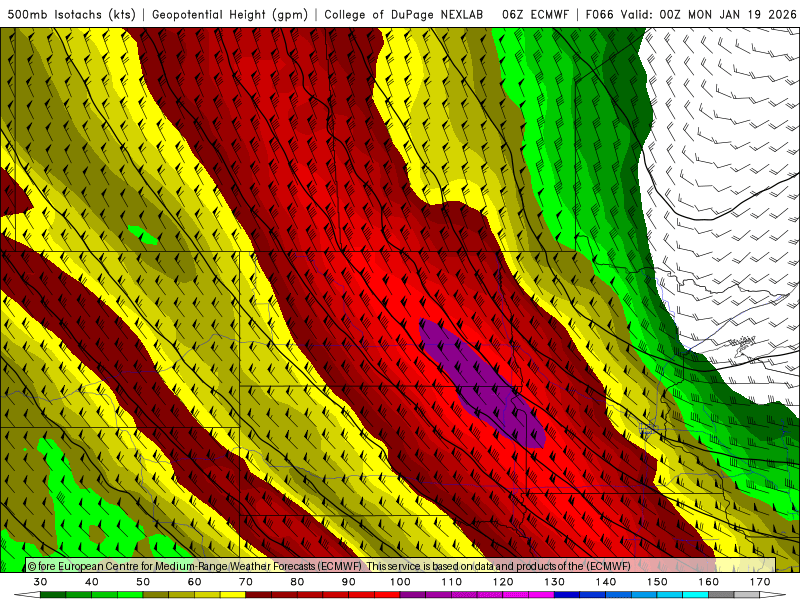Screen dimensions: 800x600
Task: Click the dark blue swatch right after 130
Action: 567,595
